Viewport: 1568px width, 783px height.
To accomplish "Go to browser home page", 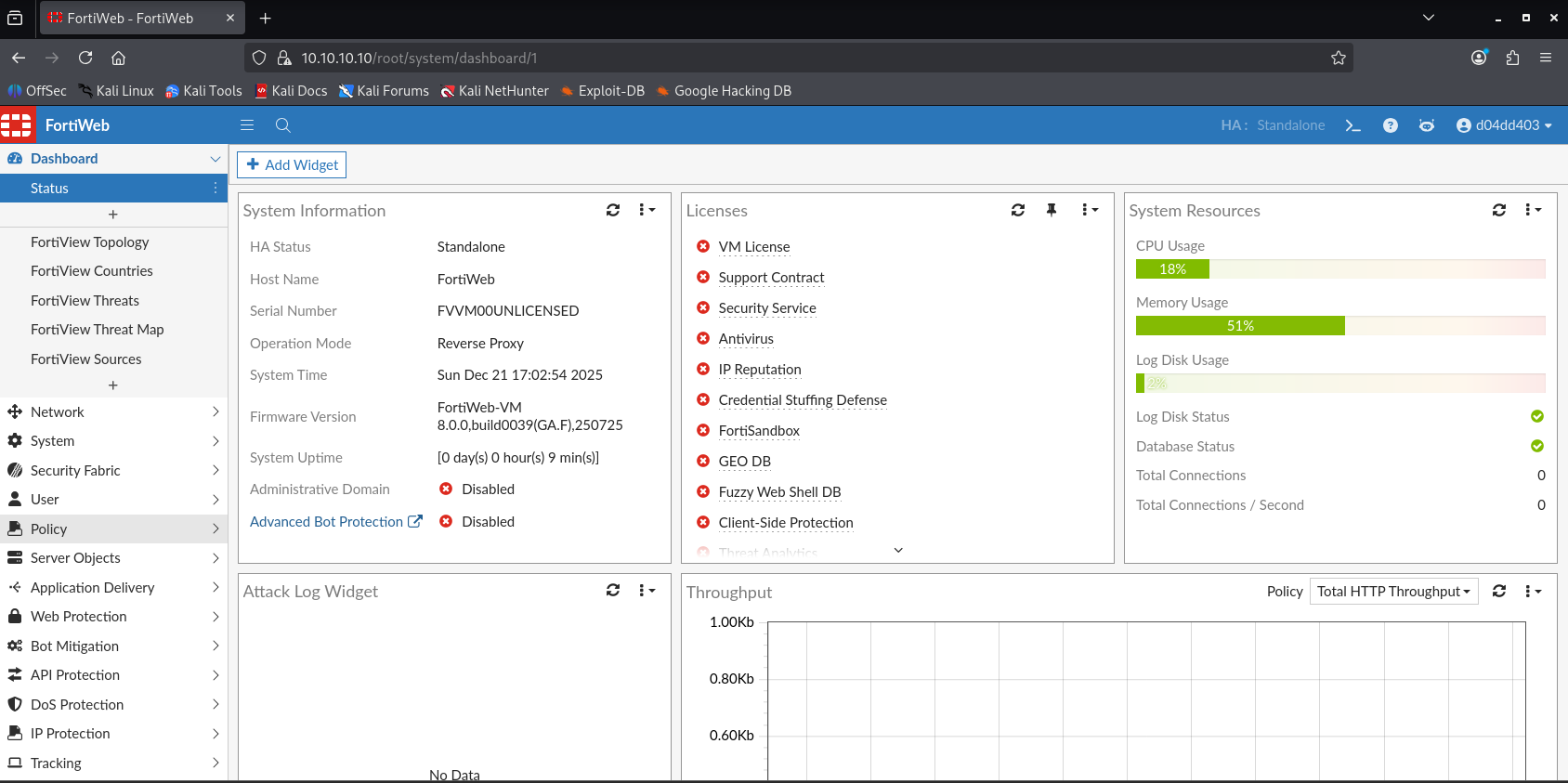I will tap(118, 58).
